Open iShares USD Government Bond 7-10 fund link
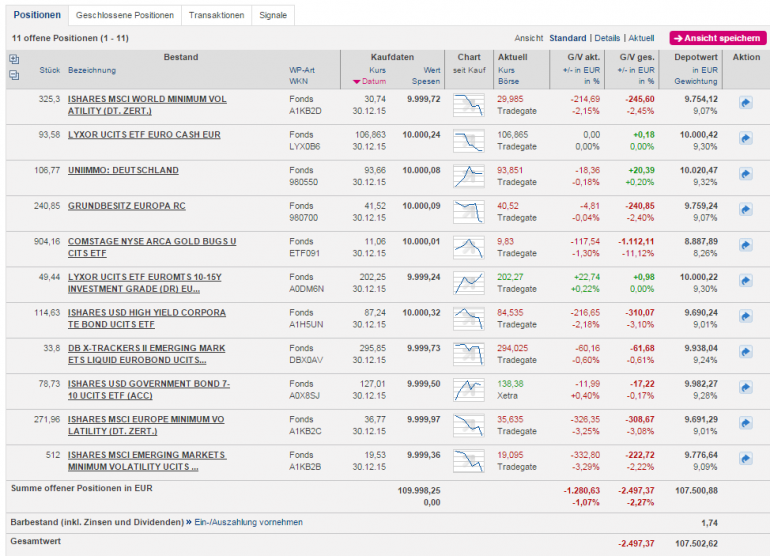 (149, 389)
